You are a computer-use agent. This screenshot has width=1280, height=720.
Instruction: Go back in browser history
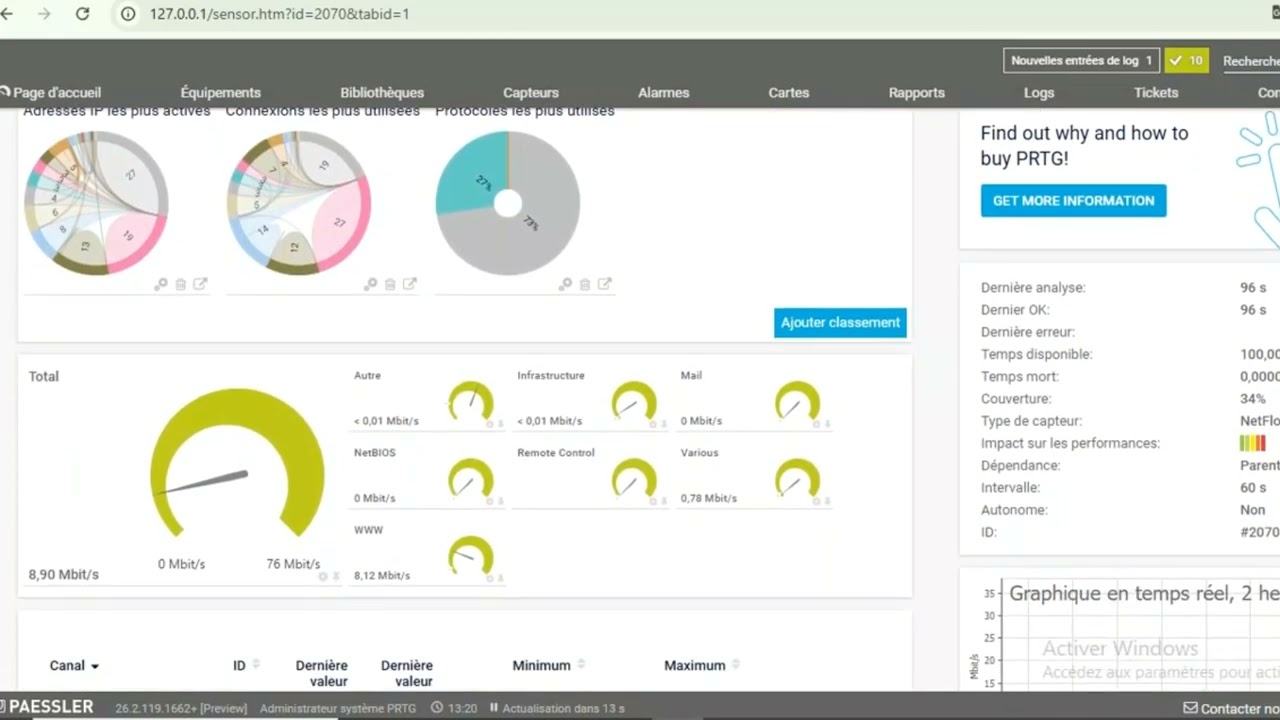[7, 14]
